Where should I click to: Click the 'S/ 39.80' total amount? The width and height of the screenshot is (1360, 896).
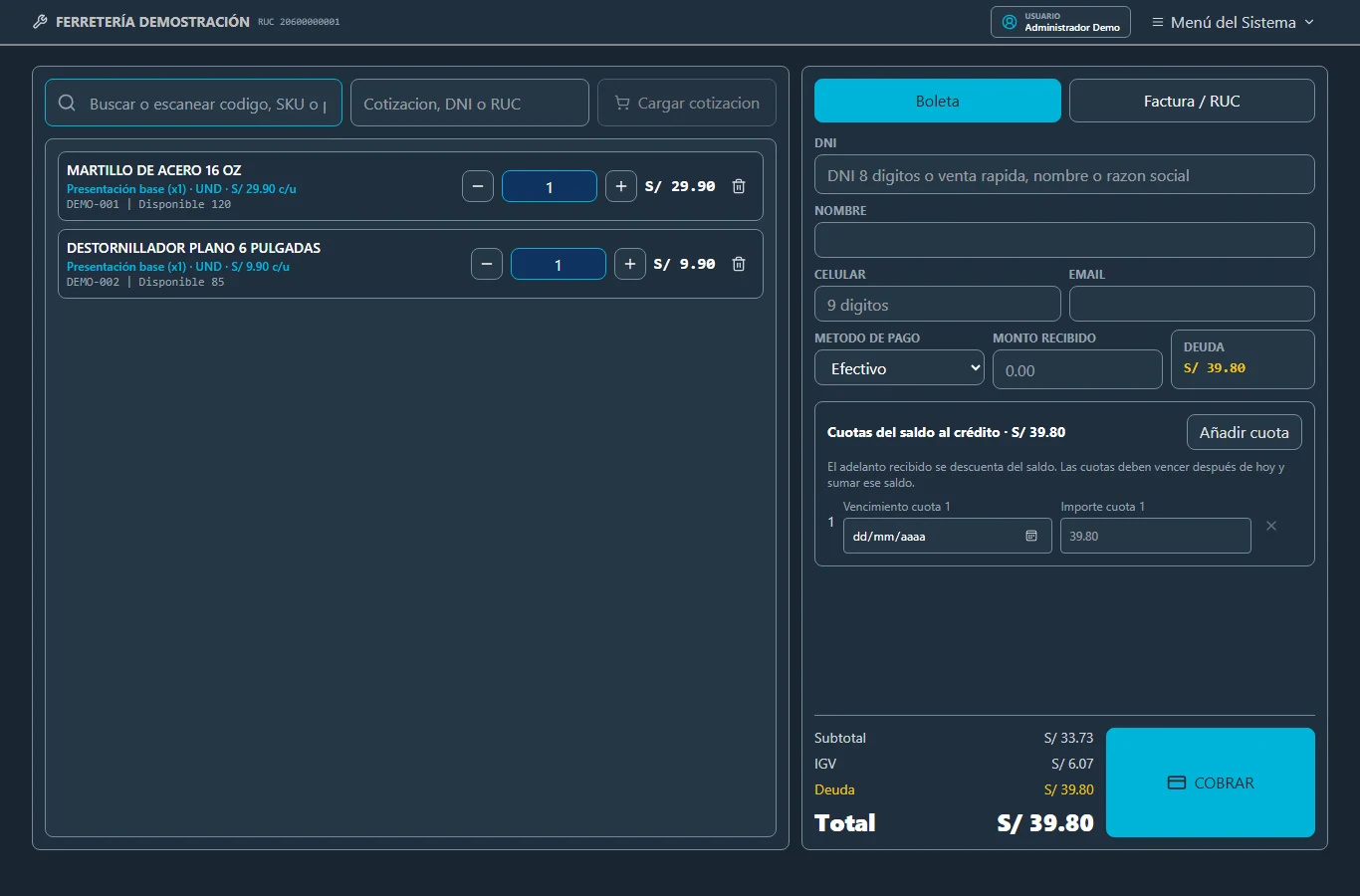coord(1045,823)
